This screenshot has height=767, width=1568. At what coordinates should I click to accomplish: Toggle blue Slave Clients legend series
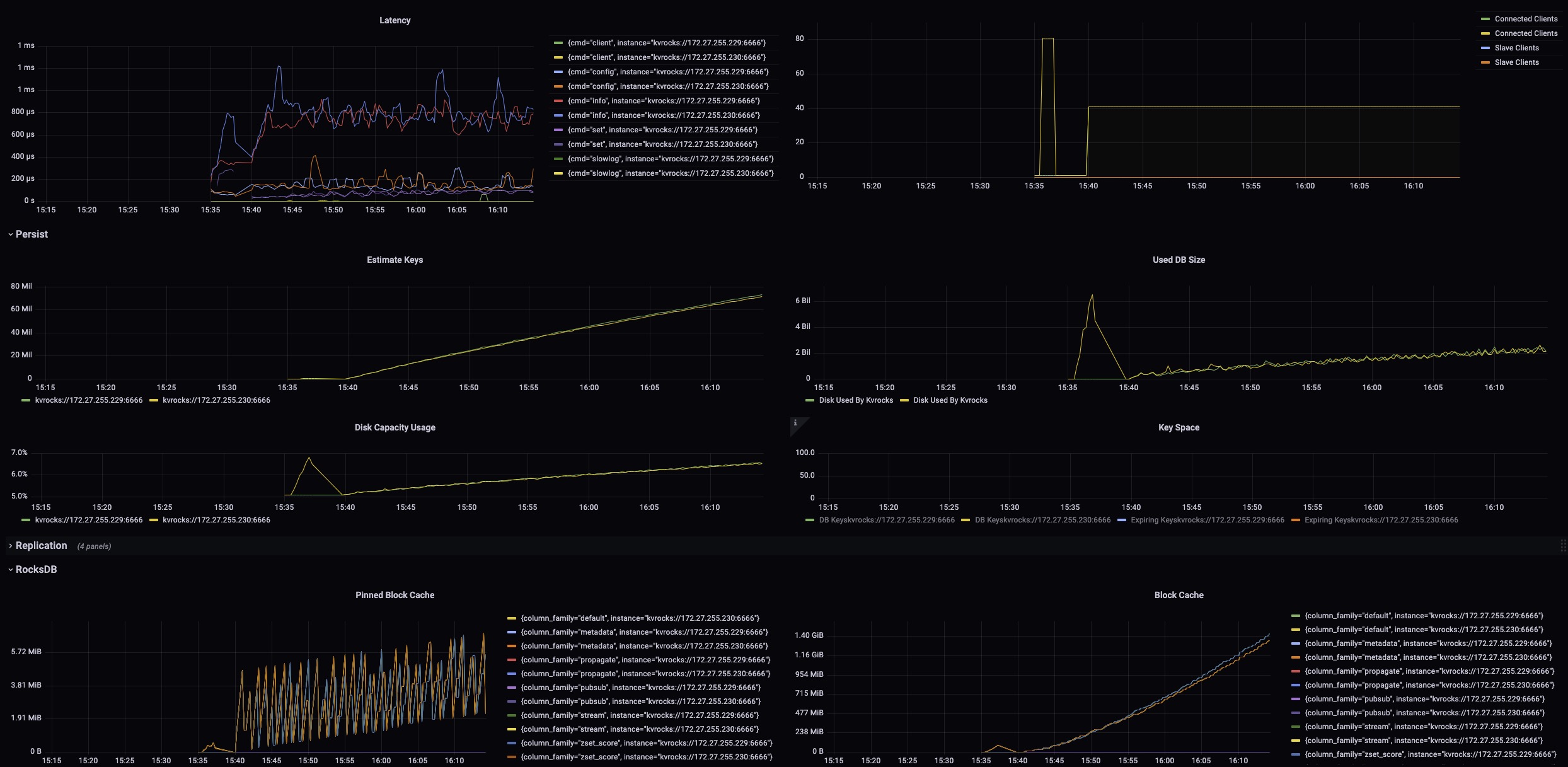point(1516,48)
